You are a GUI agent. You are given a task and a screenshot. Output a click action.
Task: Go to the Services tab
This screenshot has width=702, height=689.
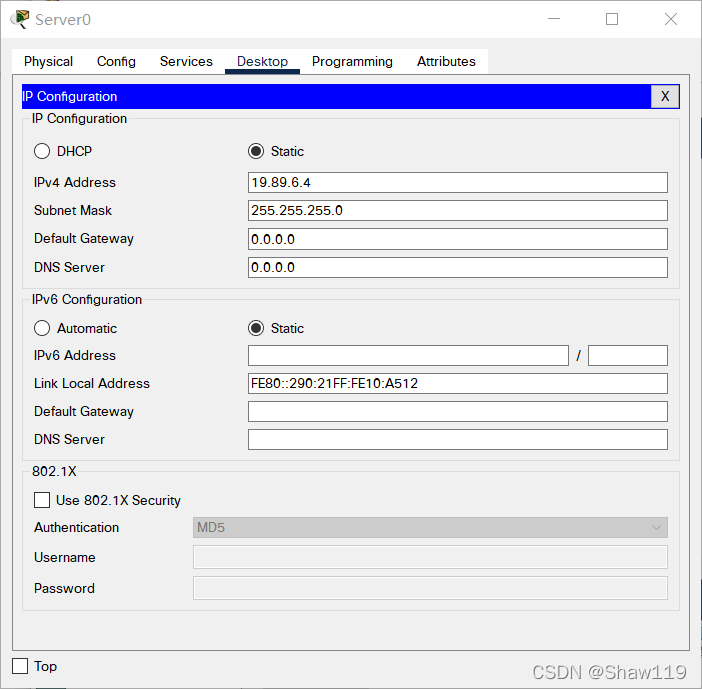pyautogui.click(x=186, y=61)
